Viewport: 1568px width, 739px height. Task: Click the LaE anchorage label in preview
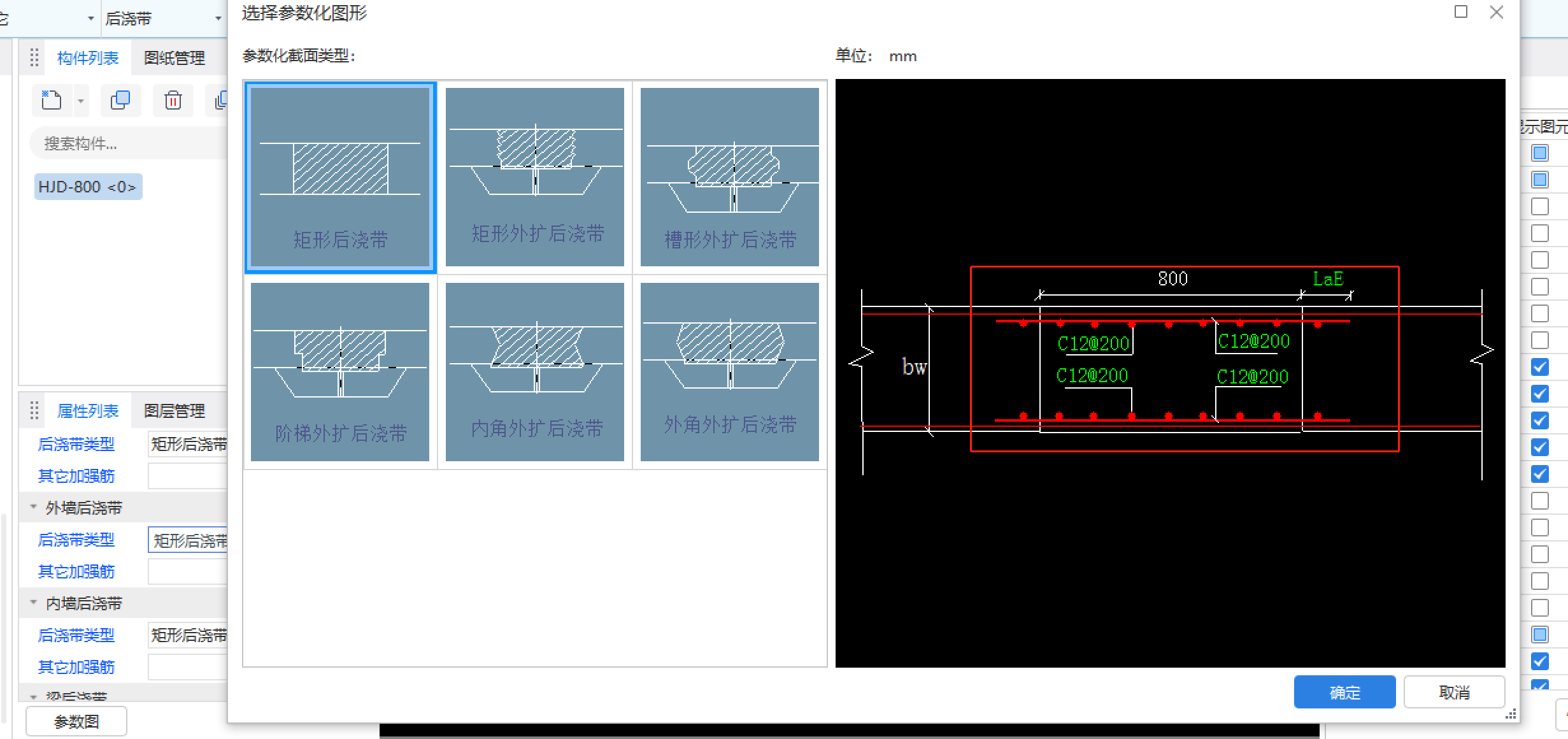click(1328, 278)
